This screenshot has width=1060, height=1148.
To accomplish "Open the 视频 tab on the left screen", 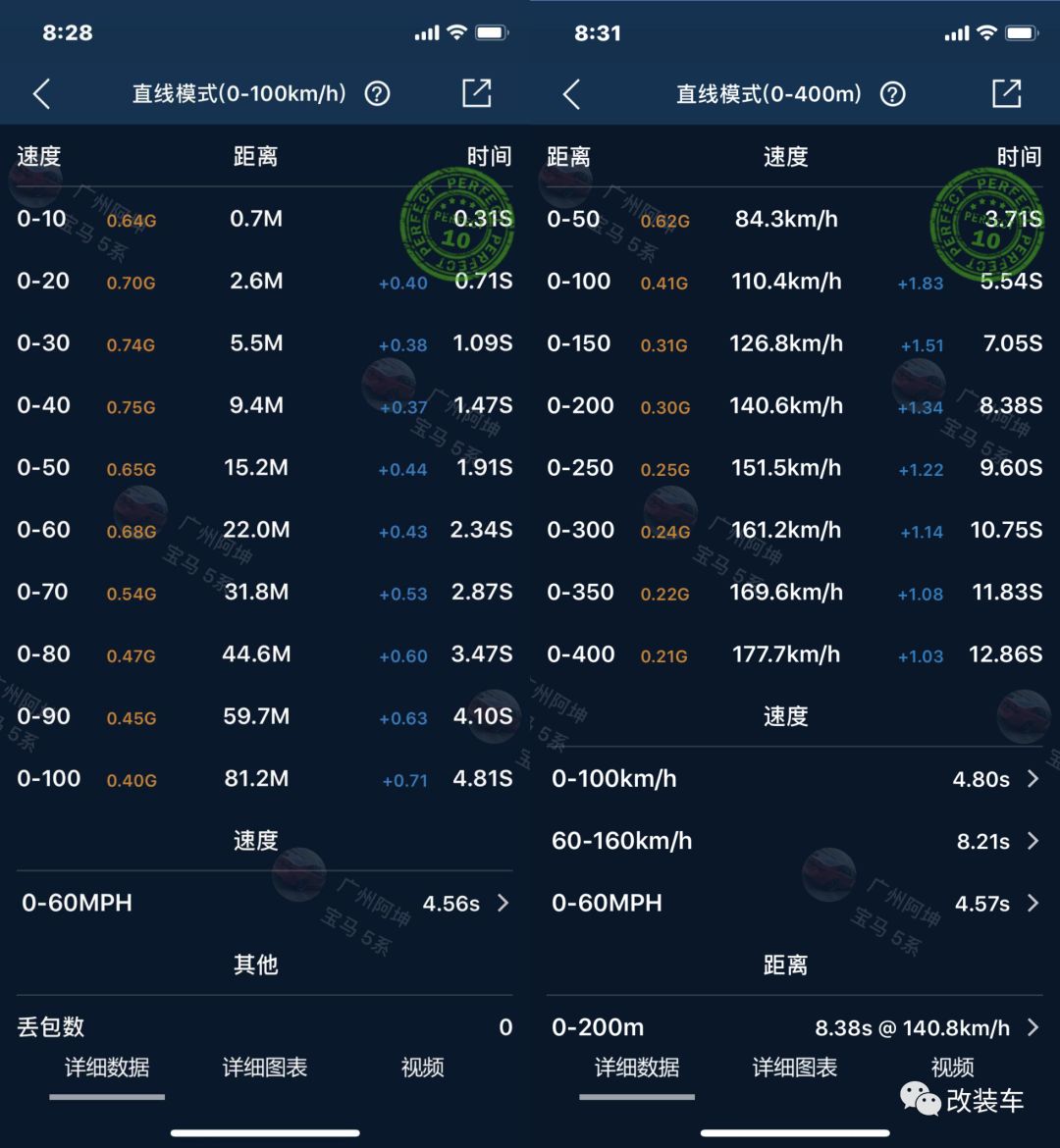I will (x=422, y=1069).
